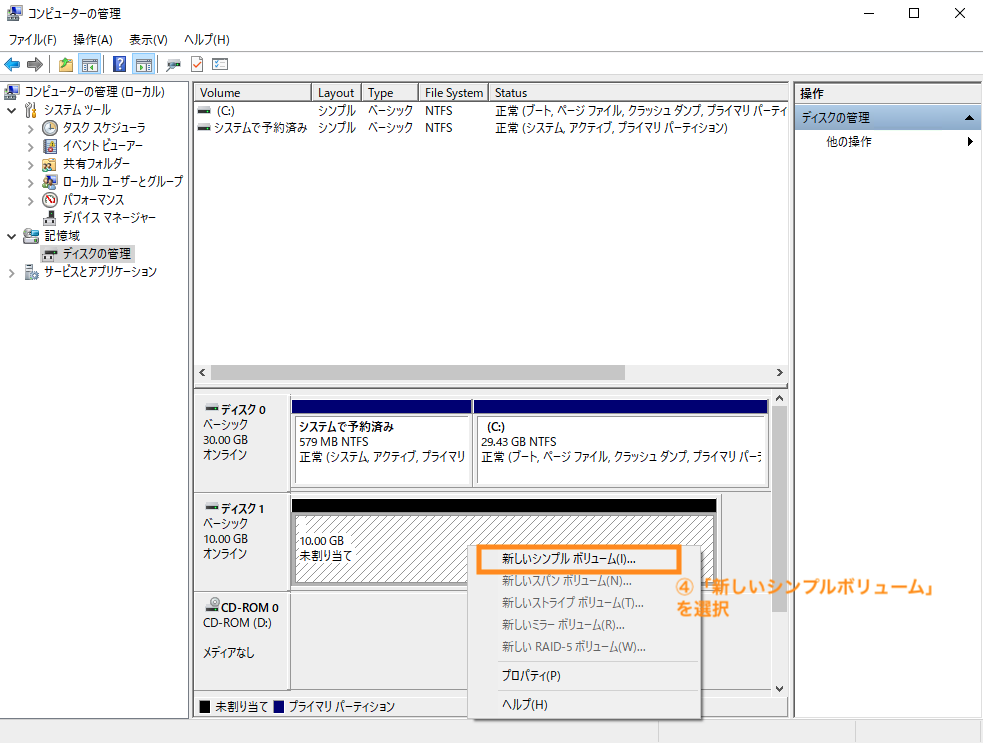Click left arrow of volume list scrollbar
983x743 pixels.
pyautogui.click(x=202, y=372)
